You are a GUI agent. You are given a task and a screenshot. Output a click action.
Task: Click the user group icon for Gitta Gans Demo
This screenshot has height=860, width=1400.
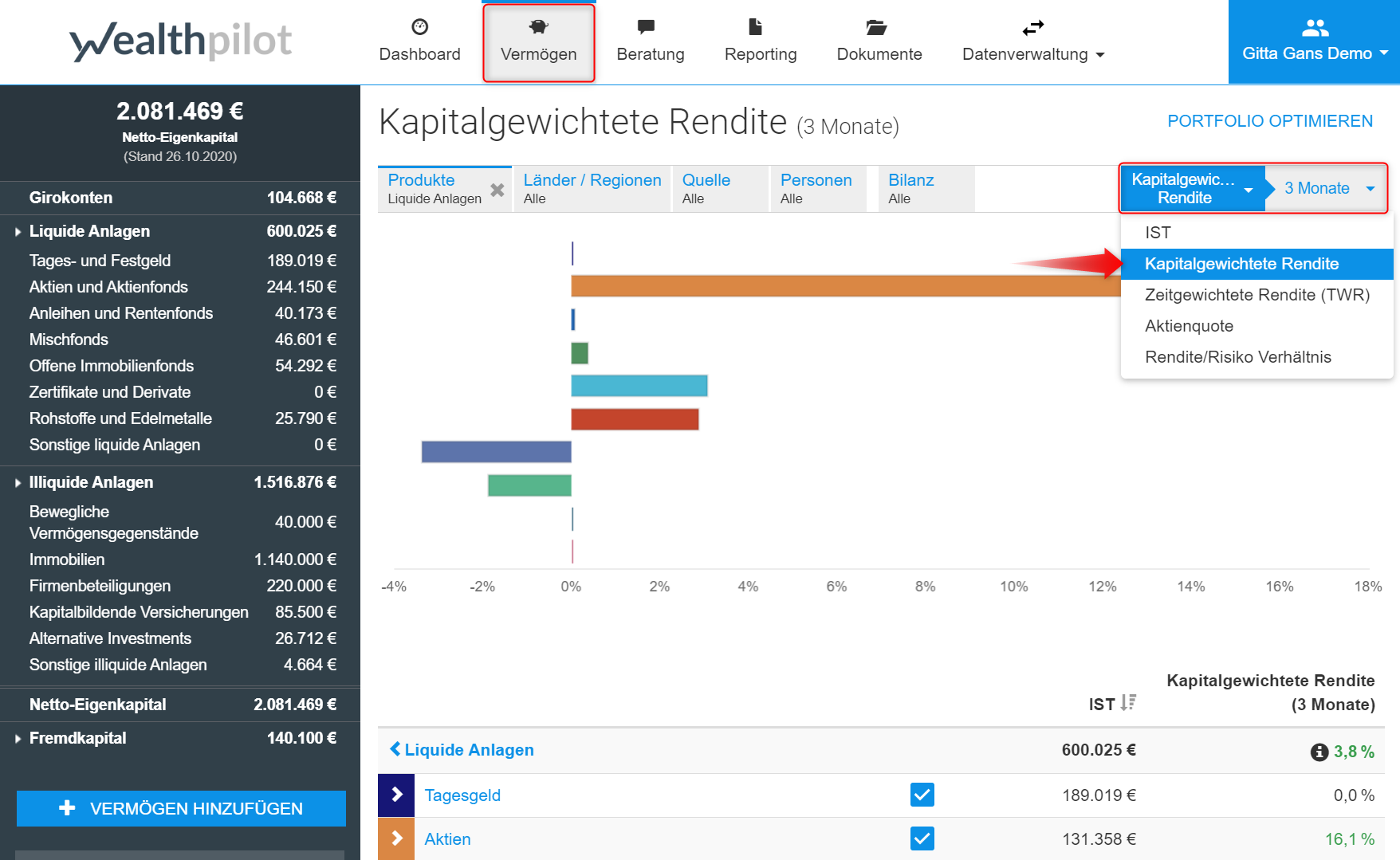pyautogui.click(x=1315, y=28)
